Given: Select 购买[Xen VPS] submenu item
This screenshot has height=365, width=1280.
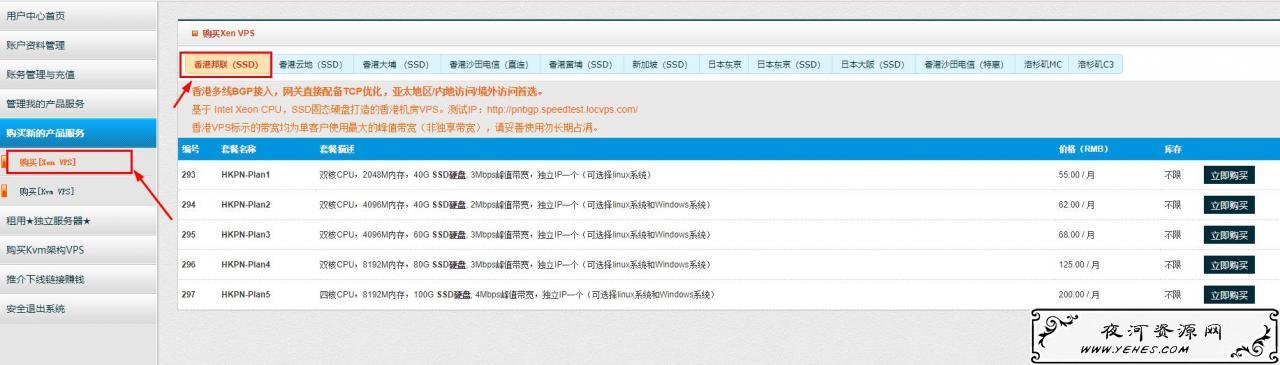Looking at the screenshot, I should [48, 161].
